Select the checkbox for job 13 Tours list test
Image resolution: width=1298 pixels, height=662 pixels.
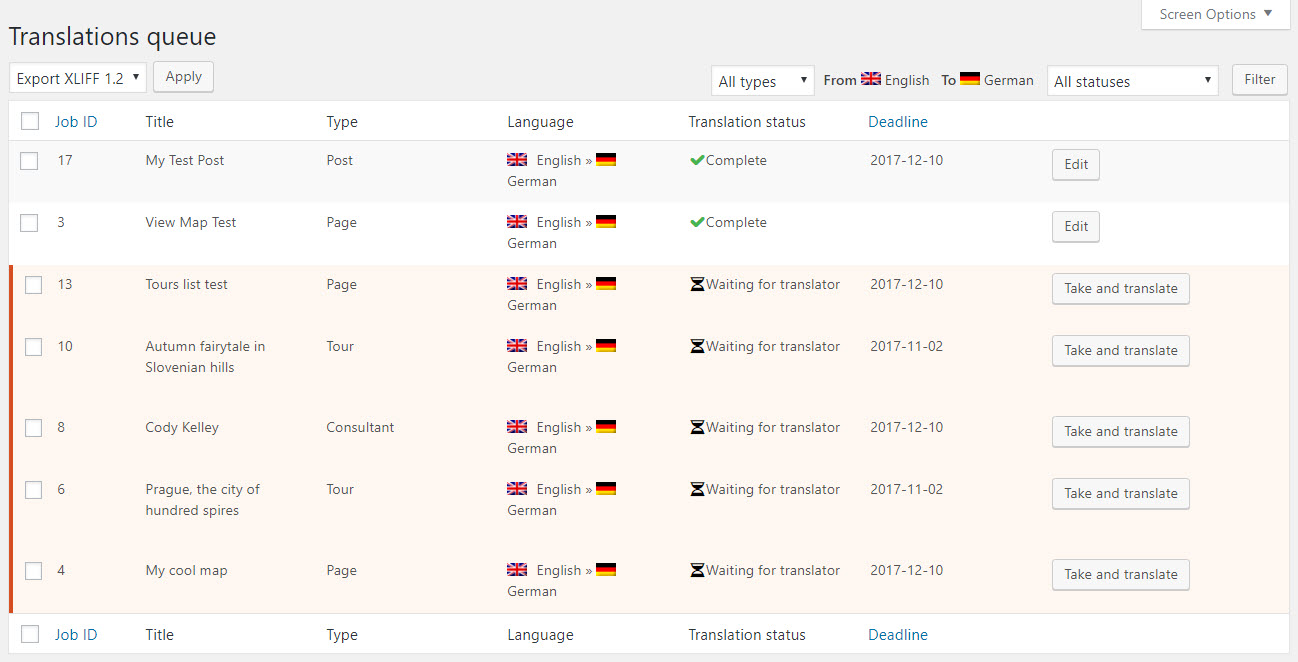tap(33, 286)
